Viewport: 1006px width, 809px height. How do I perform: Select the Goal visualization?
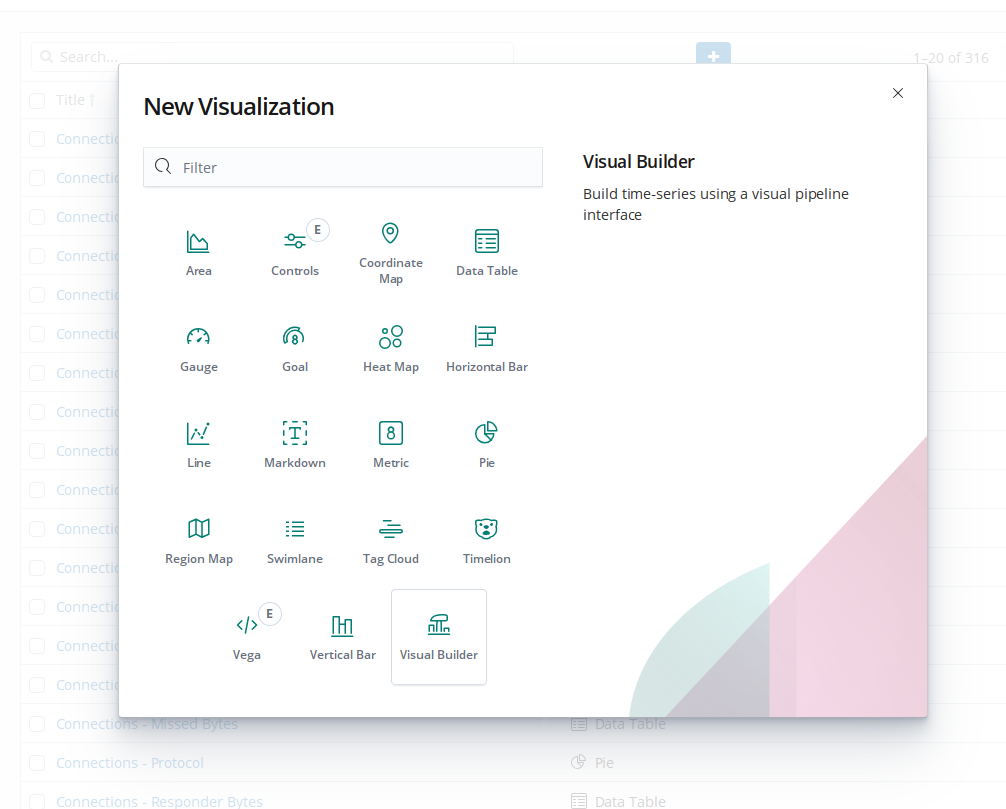pyautogui.click(x=294, y=349)
